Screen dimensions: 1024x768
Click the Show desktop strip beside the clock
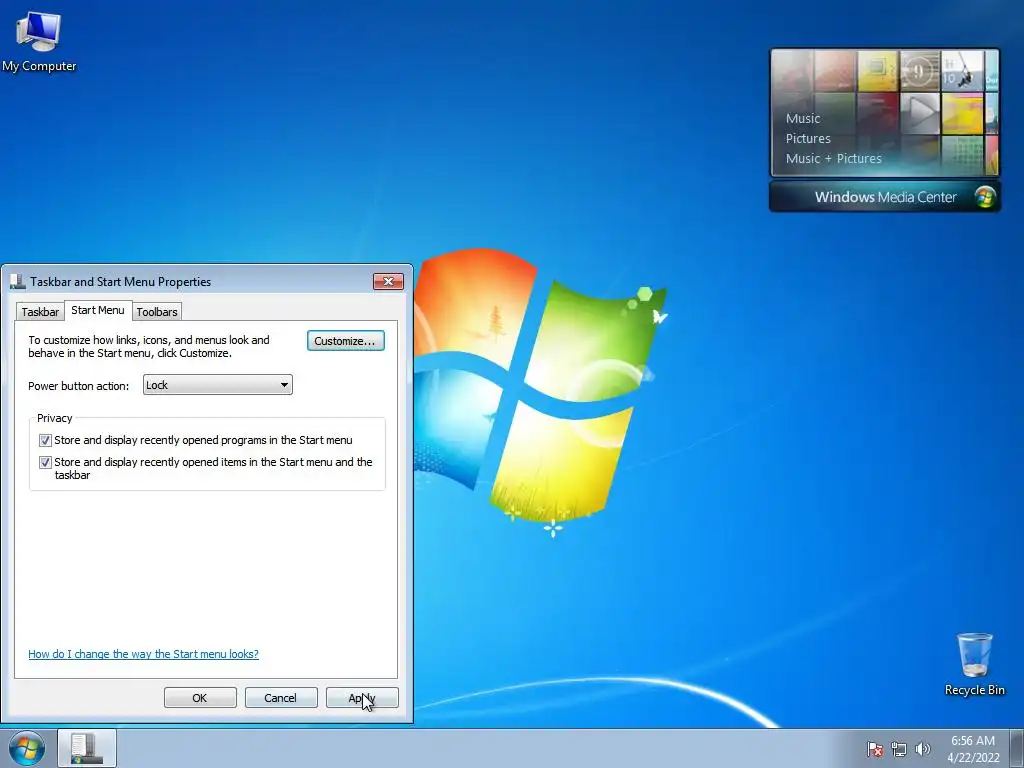click(x=1016, y=748)
